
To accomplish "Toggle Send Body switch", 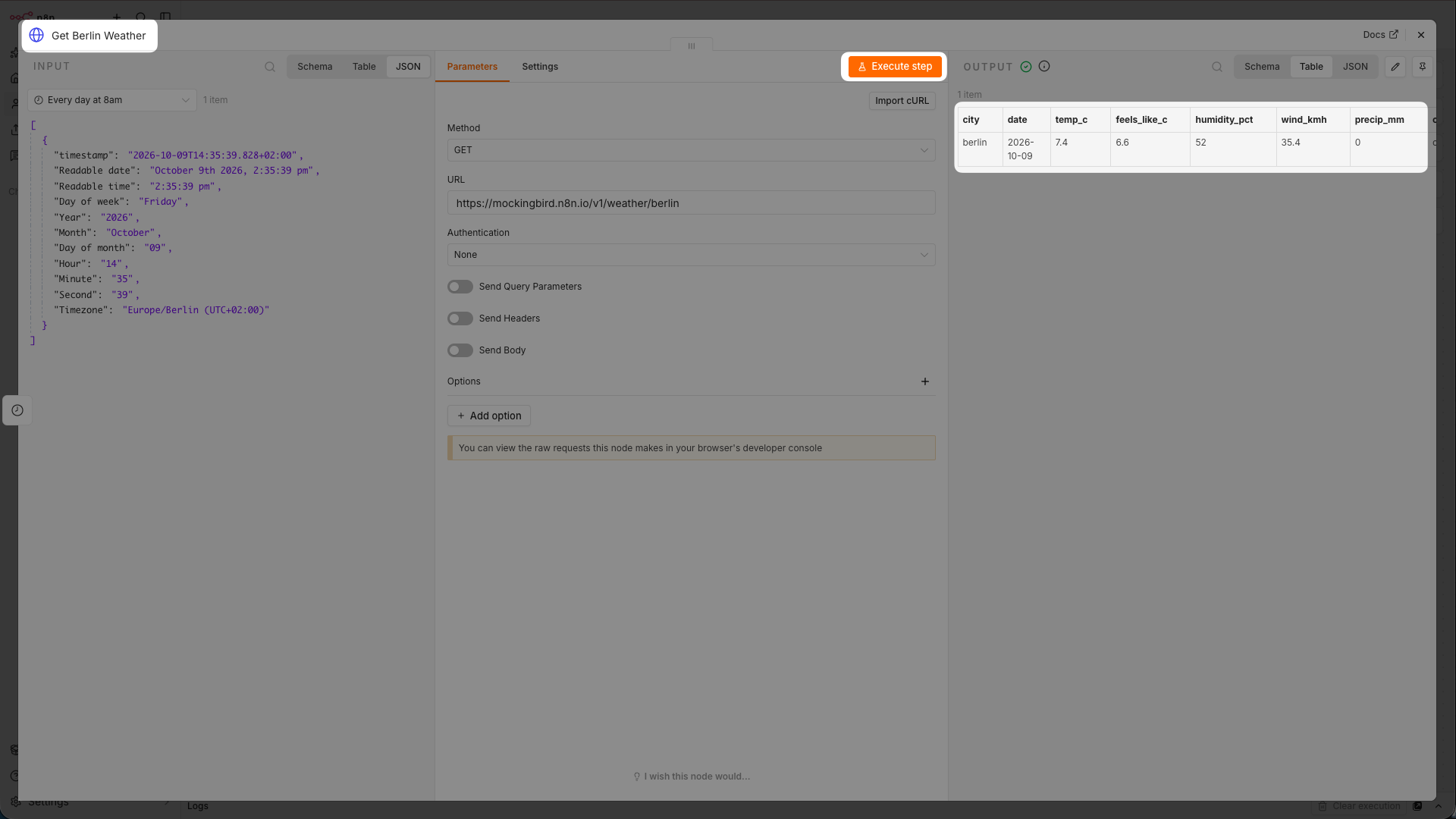I will (460, 350).
